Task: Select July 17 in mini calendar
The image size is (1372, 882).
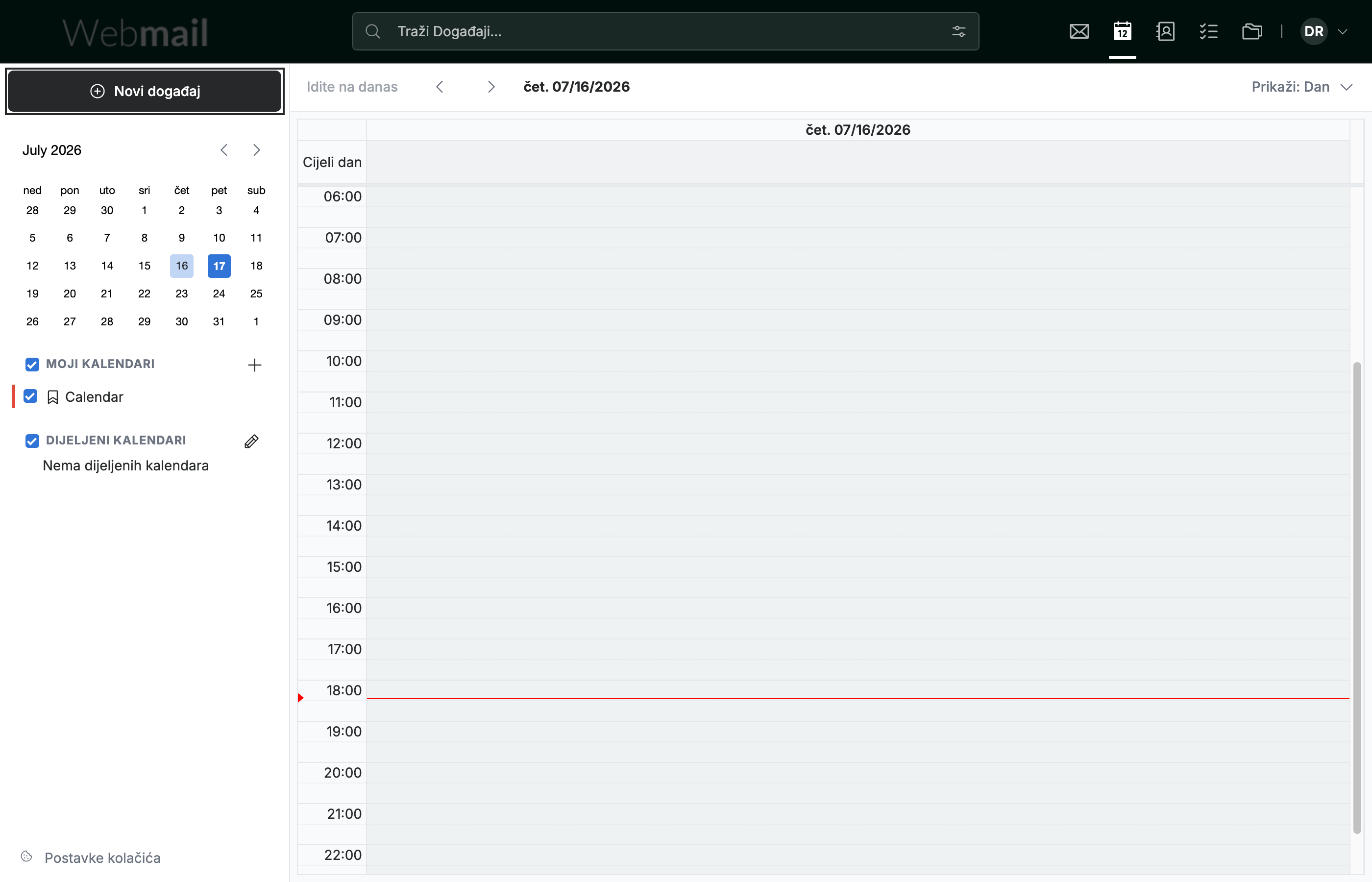Action: [x=219, y=266]
